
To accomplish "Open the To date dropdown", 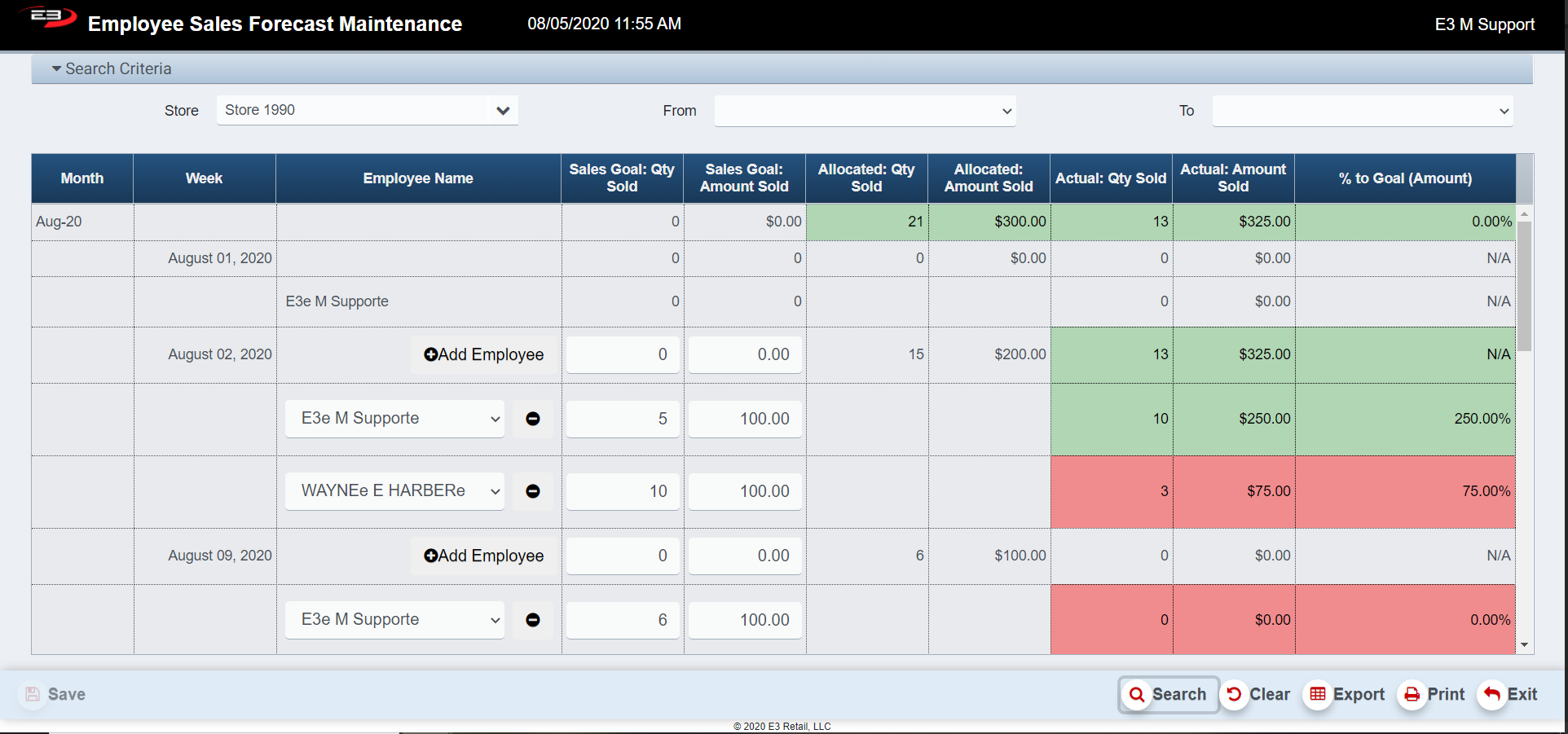I will [x=1362, y=111].
